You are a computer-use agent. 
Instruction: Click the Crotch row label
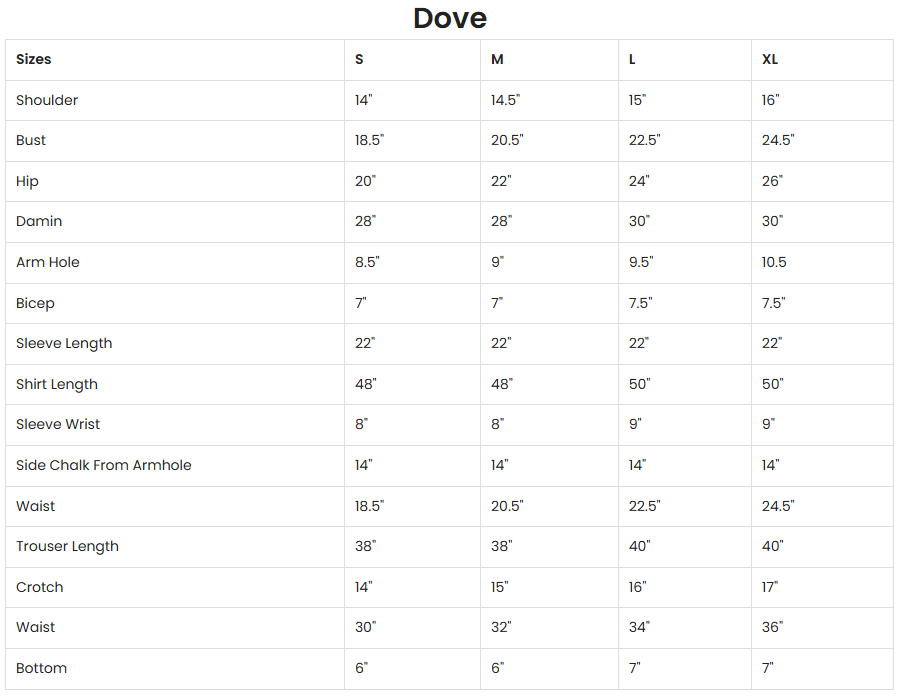[40, 587]
